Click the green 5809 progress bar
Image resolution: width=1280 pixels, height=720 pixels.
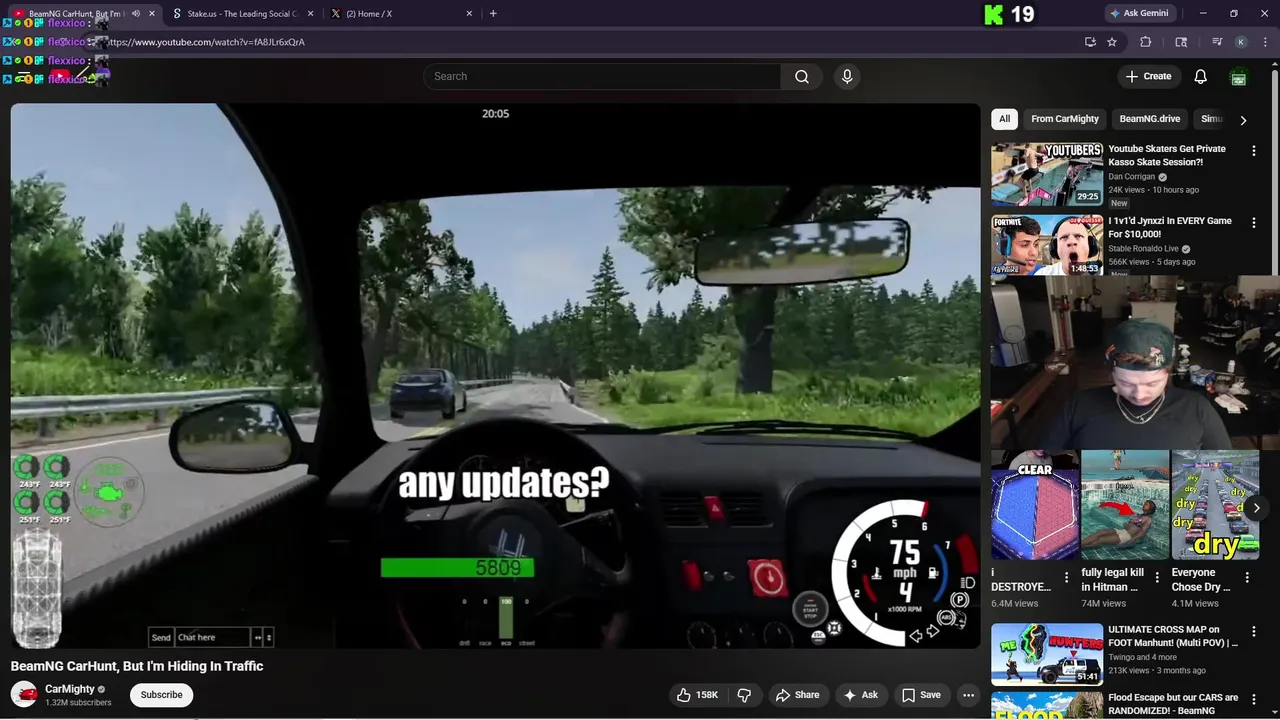(457, 568)
